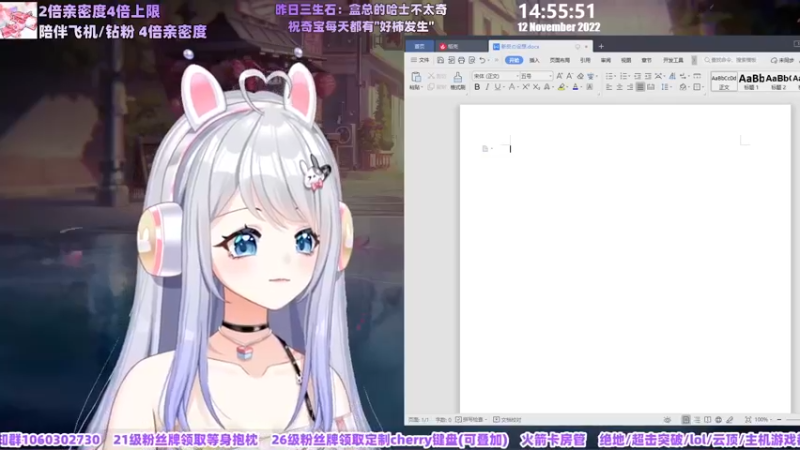Expand the bulleted list dropdown

click(x=615, y=76)
